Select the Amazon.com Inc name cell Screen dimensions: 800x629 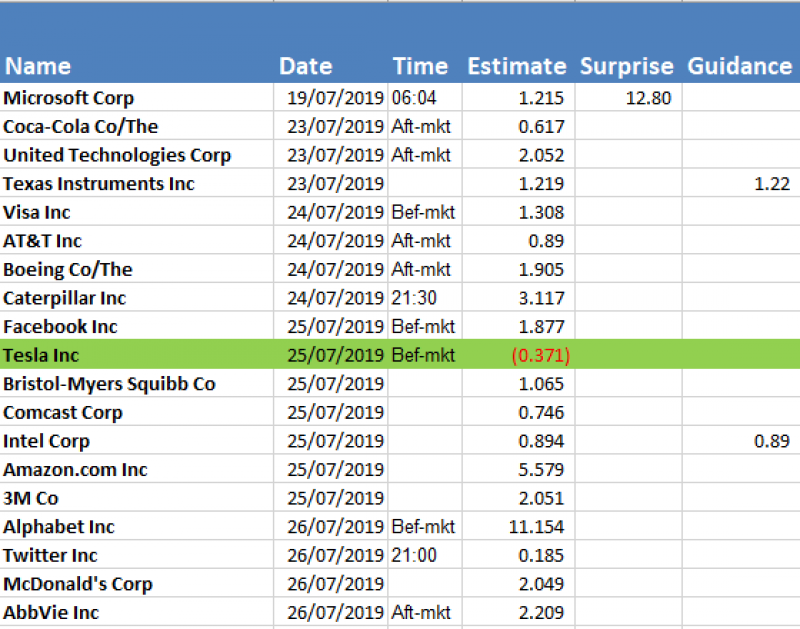point(136,469)
